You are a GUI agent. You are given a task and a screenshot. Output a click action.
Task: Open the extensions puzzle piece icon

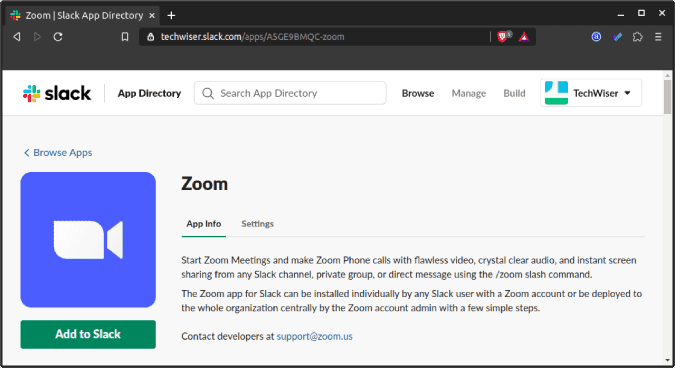(638, 37)
